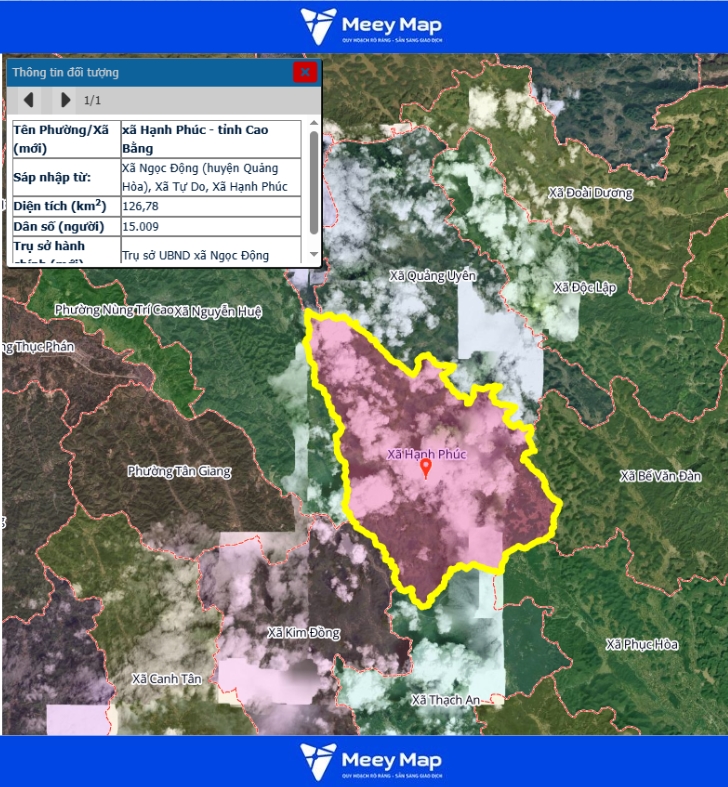
Task: Click scrollbar down arrow in info panel
Action: [314, 257]
